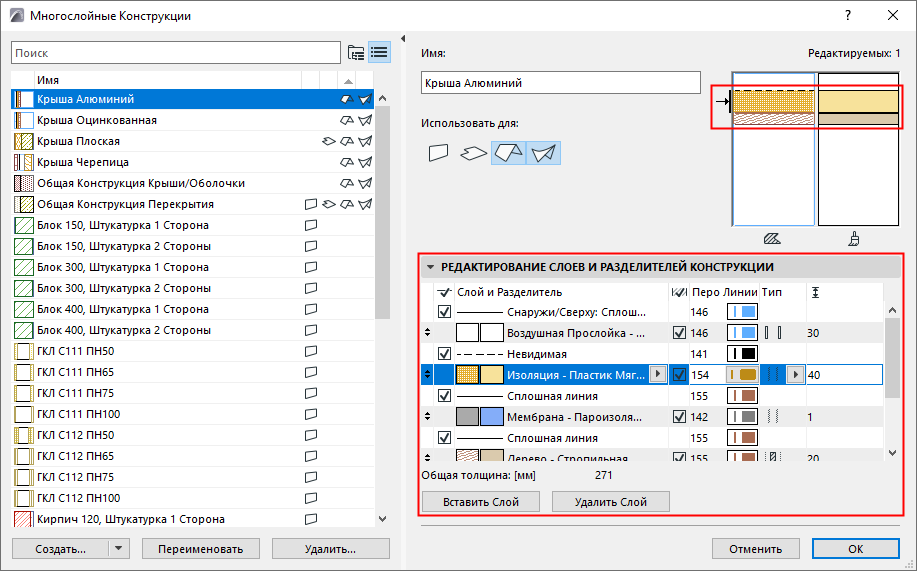Toggle the Shell use-for icon

click(x=543, y=153)
